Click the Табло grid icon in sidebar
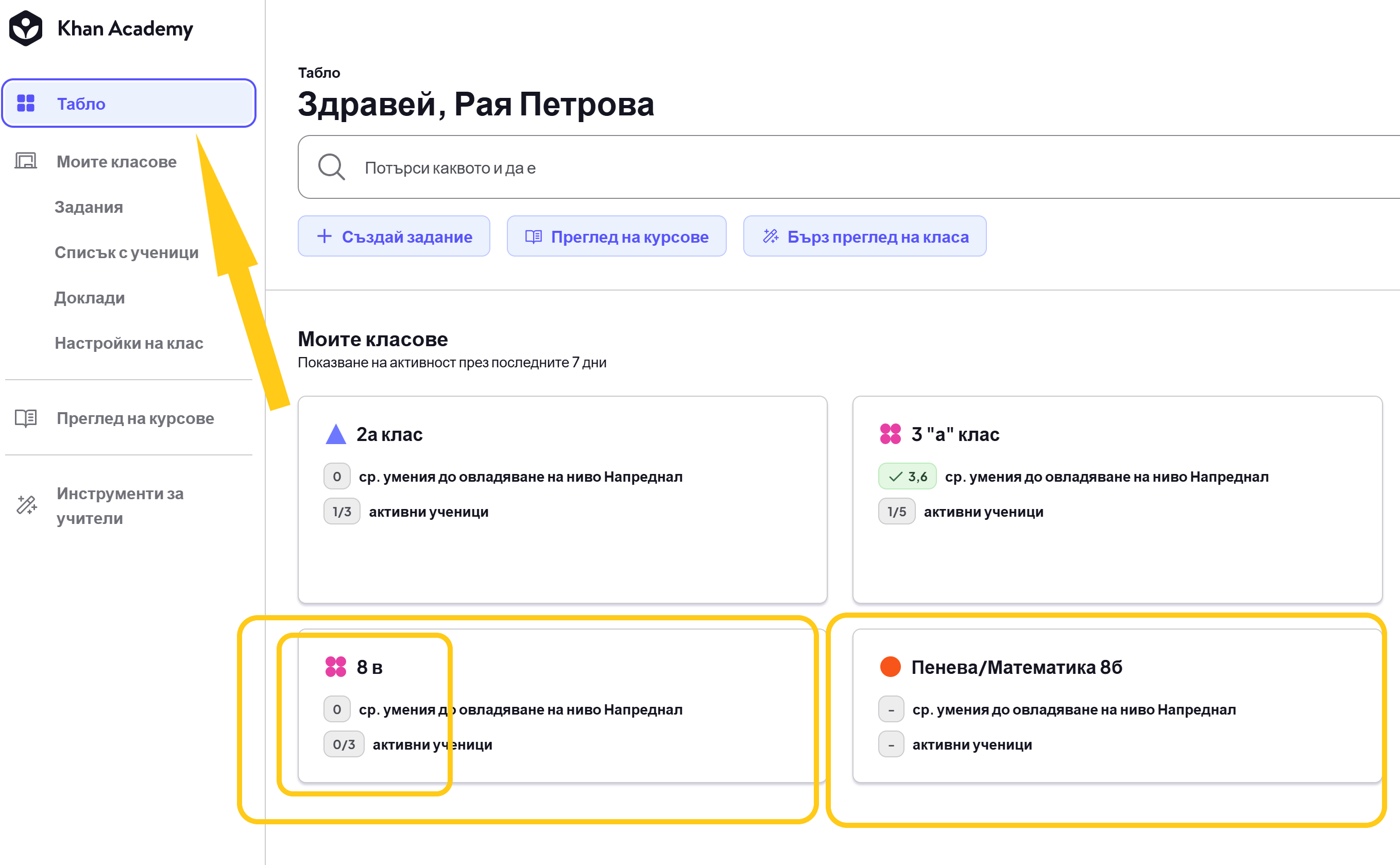This screenshot has width=1400, height=865. click(x=26, y=103)
